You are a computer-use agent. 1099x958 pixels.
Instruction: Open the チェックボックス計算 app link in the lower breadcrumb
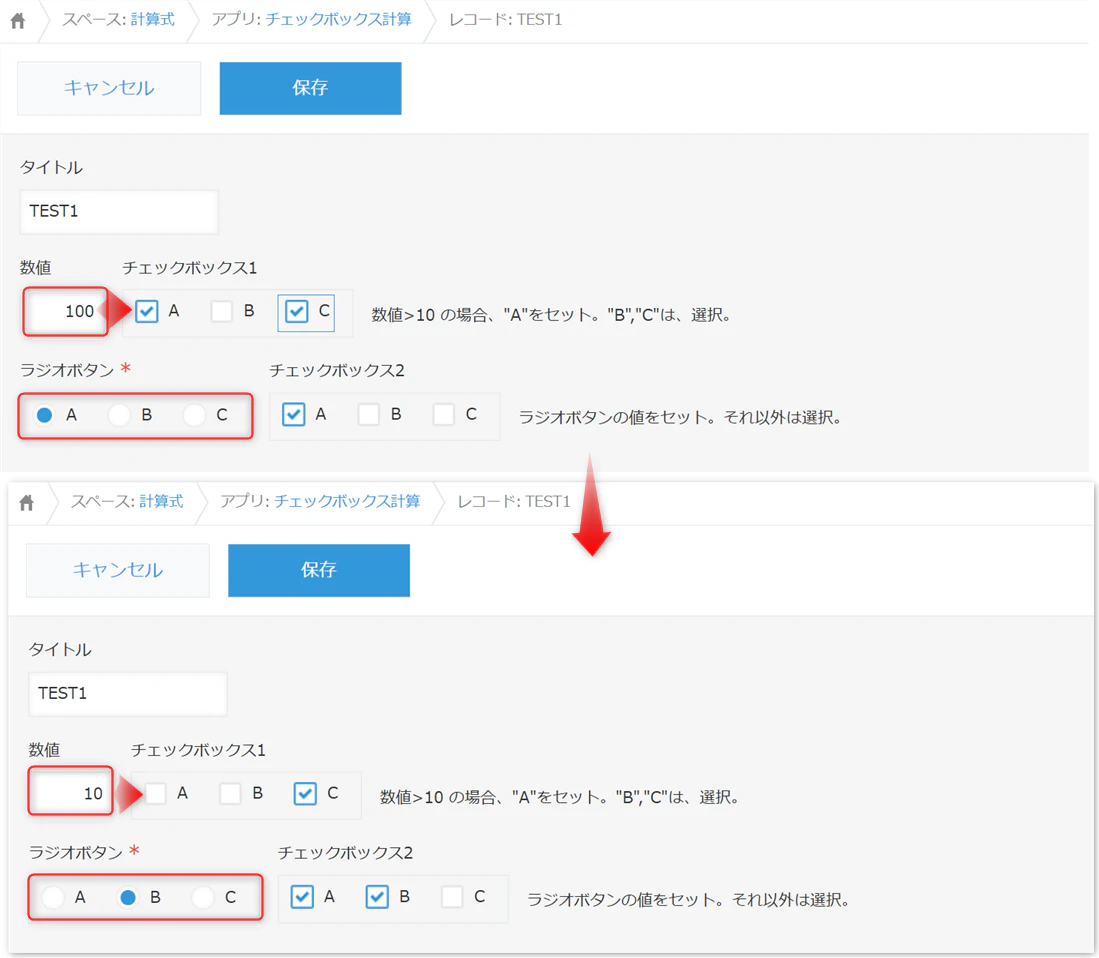(x=347, y=502)
